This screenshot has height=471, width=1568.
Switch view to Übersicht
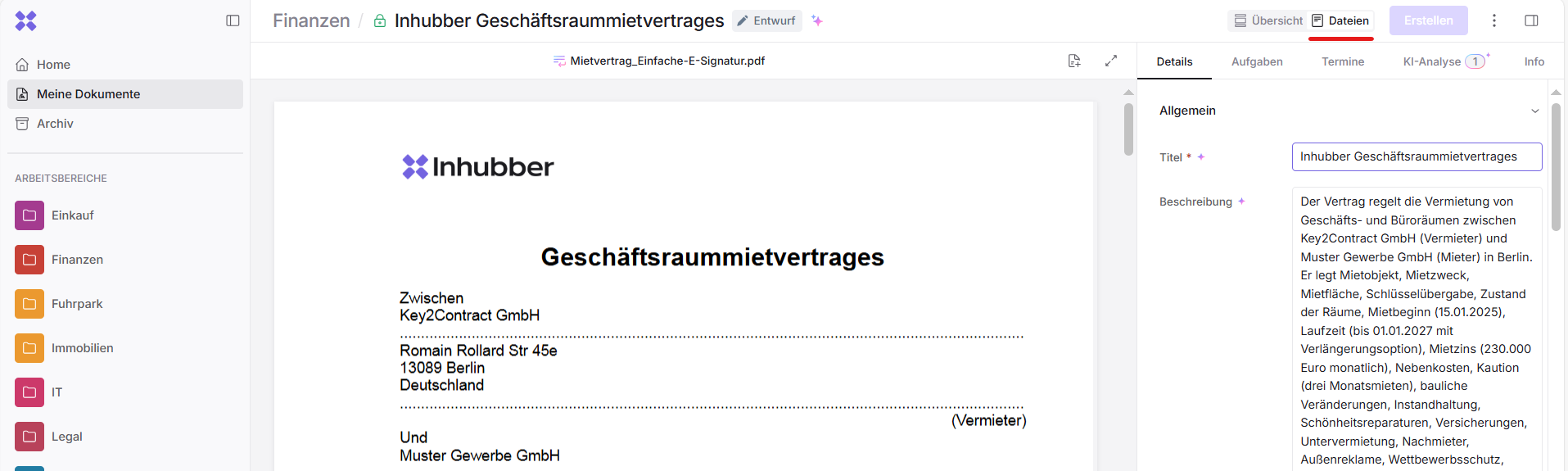pyautogui.click(x=1268, y=20)
